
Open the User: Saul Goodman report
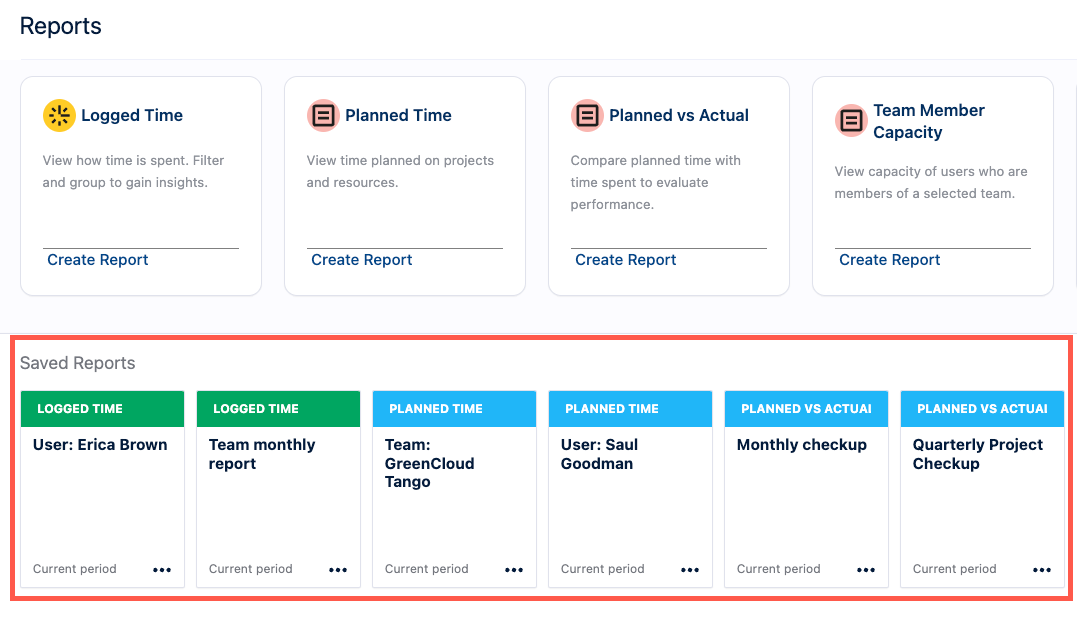(x=599, y=454)
